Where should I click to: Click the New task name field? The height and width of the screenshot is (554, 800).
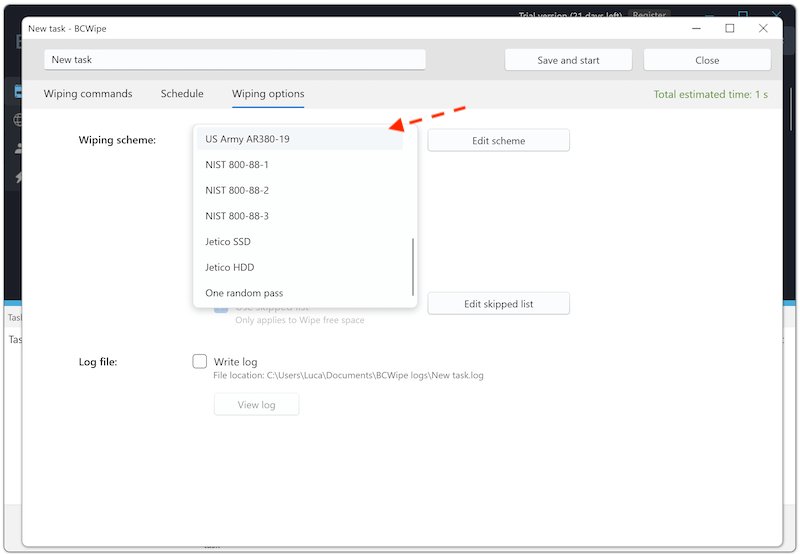(x=235, y=60)
